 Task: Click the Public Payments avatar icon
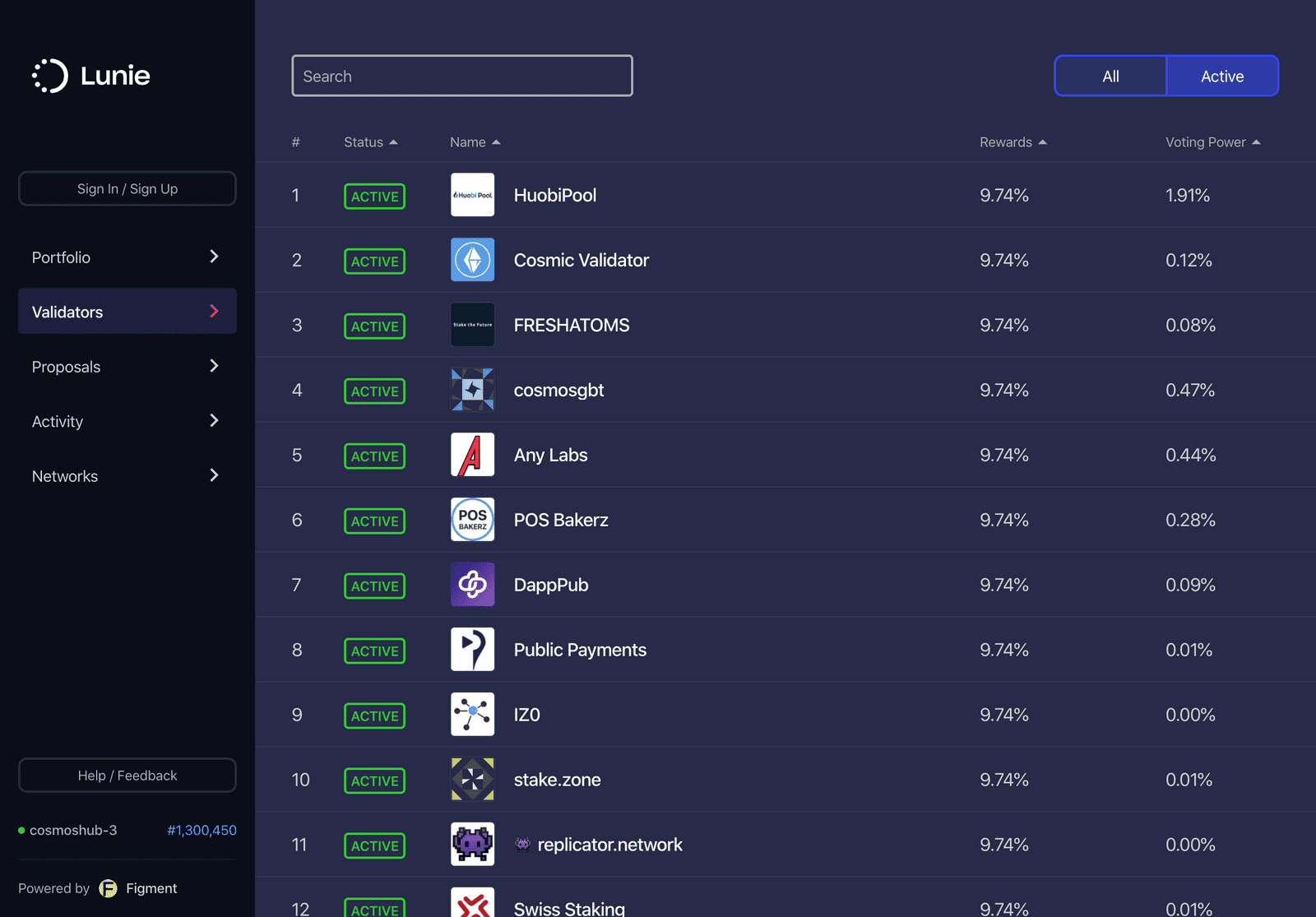pyautogui.click(x=472, y=650)
